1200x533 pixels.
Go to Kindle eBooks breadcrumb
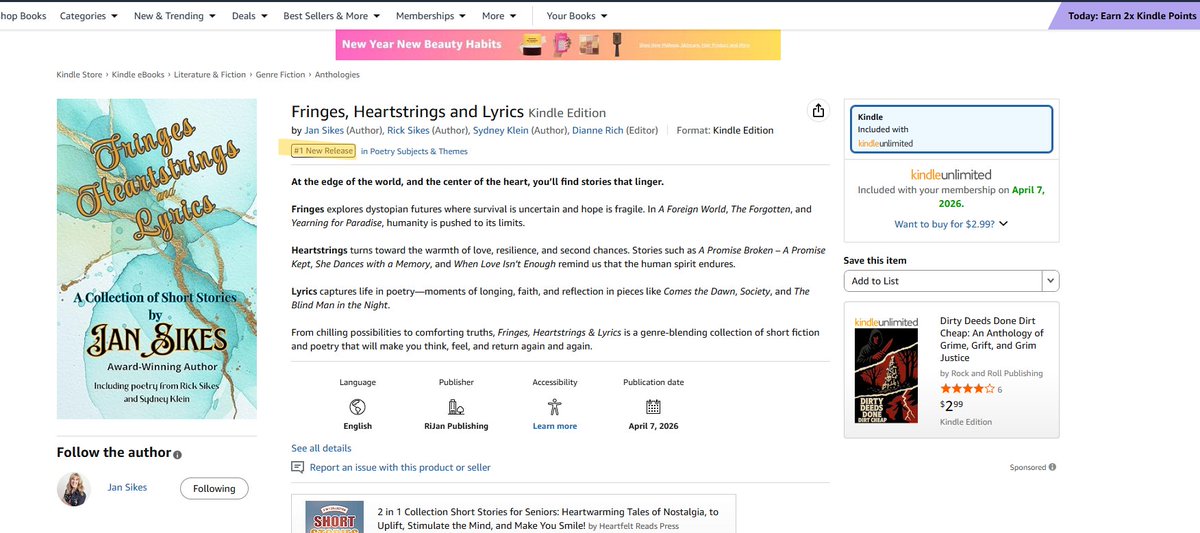tap(139, 74)
